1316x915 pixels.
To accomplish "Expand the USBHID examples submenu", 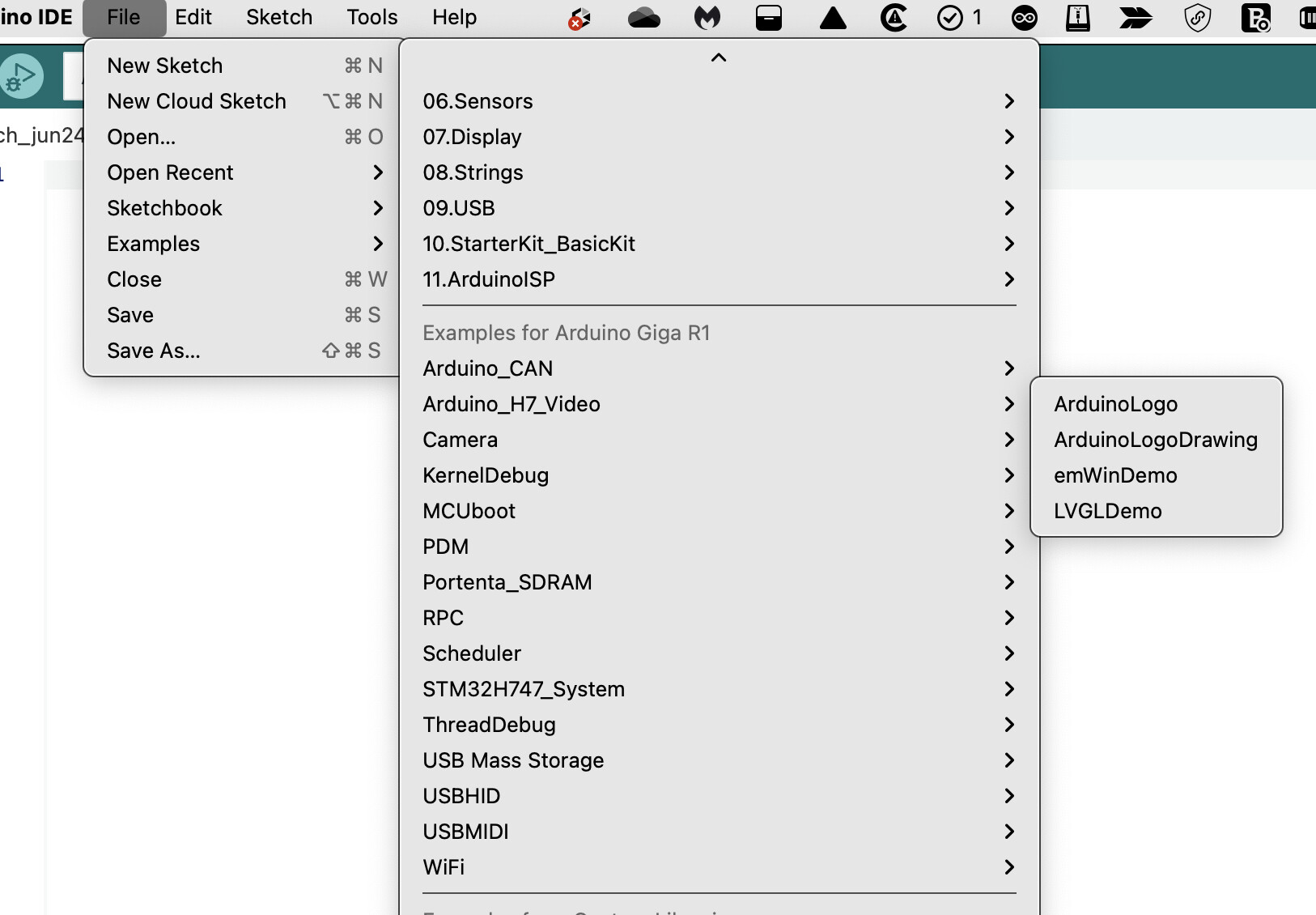I will [719, 796].
